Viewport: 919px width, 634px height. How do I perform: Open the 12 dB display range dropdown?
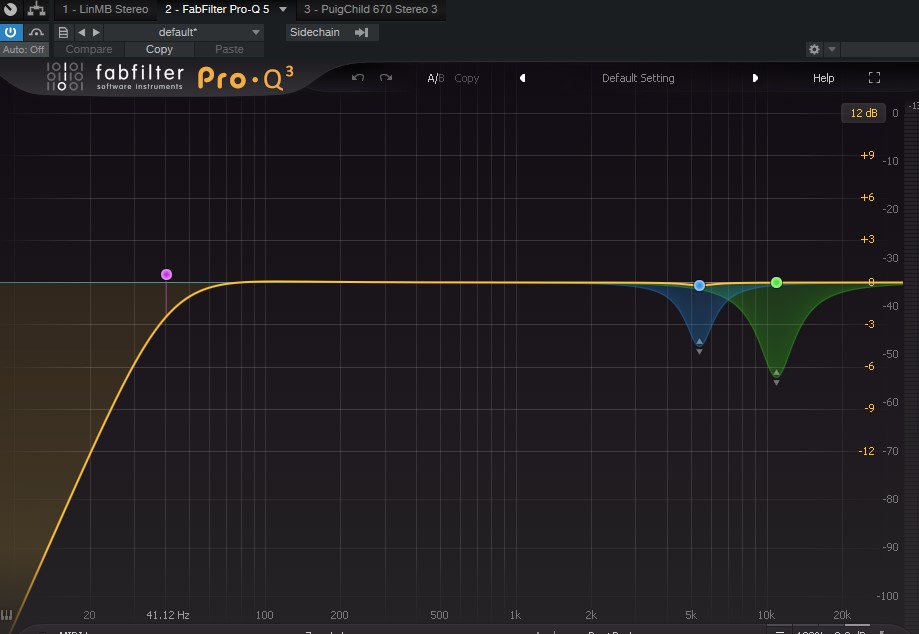coord(863,113)
